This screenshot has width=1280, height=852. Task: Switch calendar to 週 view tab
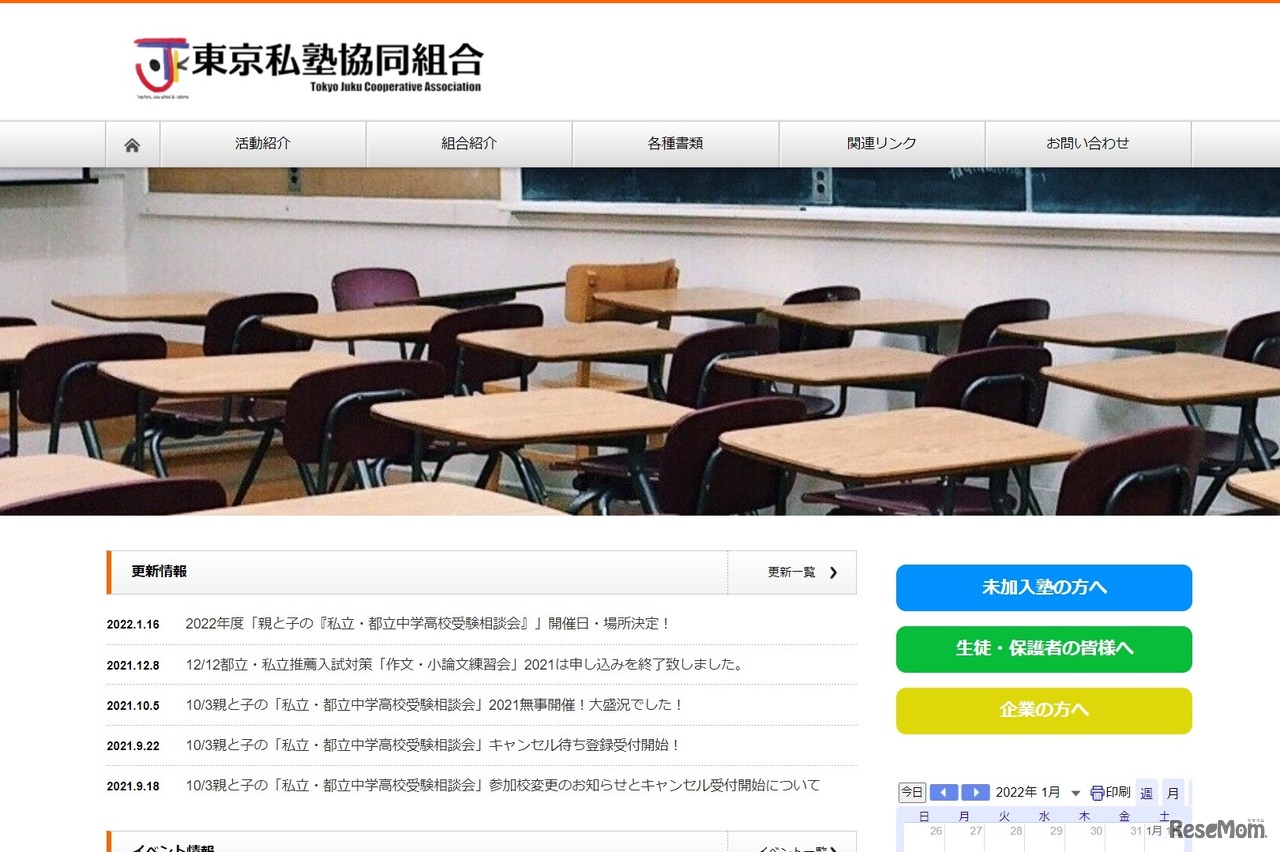point(1147,793)
